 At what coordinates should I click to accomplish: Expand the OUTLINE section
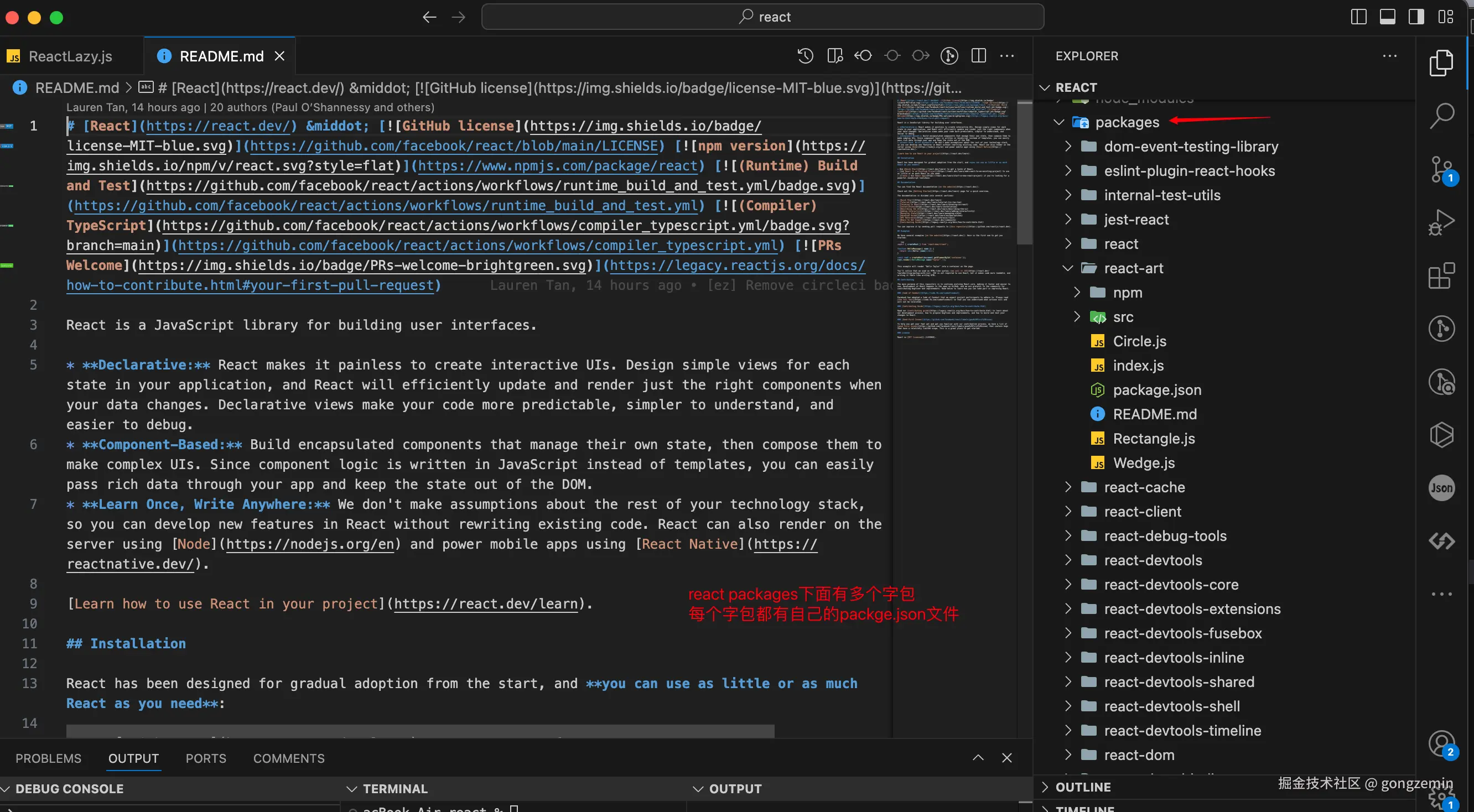pos(1083,788)
